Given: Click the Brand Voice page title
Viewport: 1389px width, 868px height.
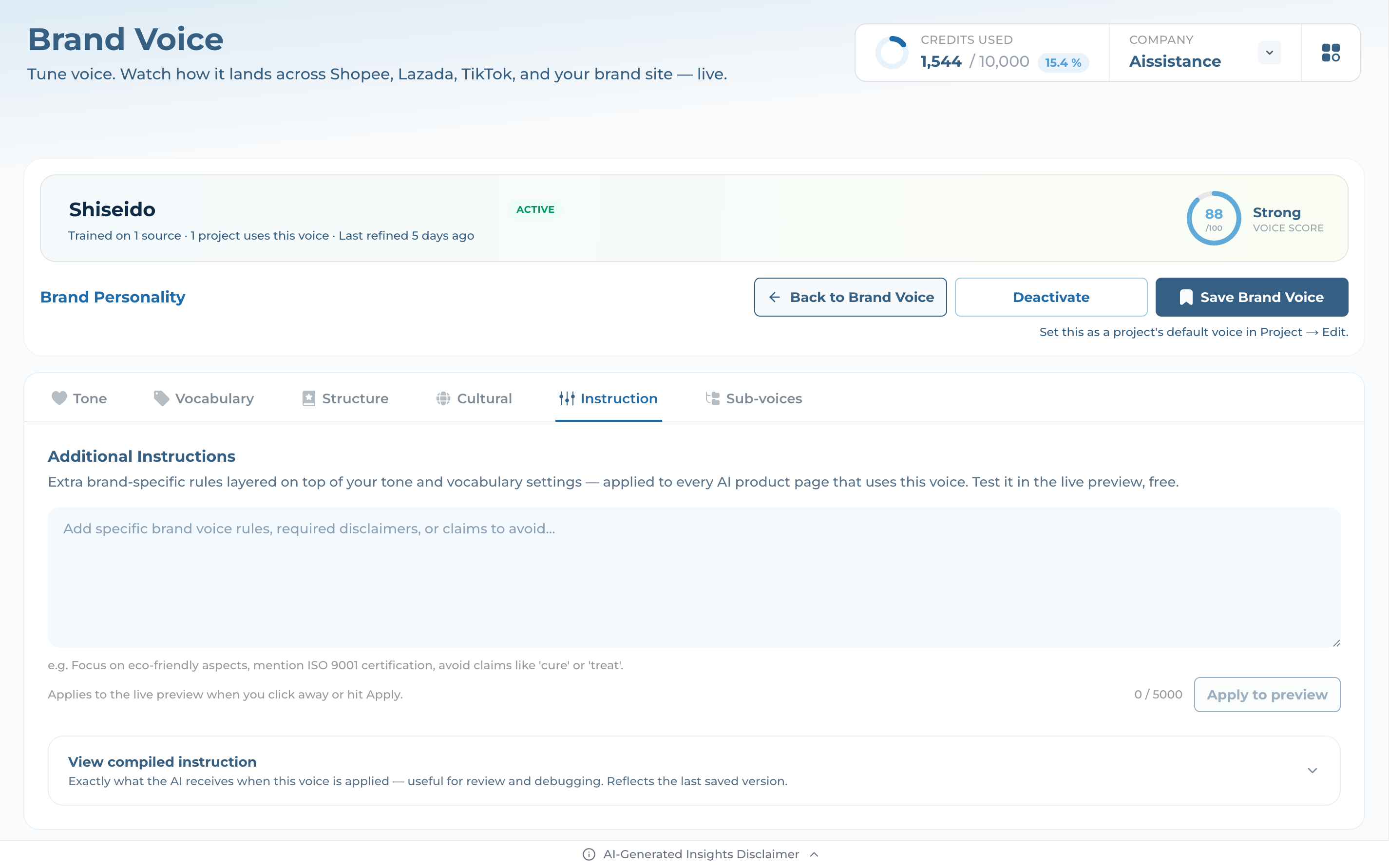Looking at the screenshot, I should pos(126,39).
